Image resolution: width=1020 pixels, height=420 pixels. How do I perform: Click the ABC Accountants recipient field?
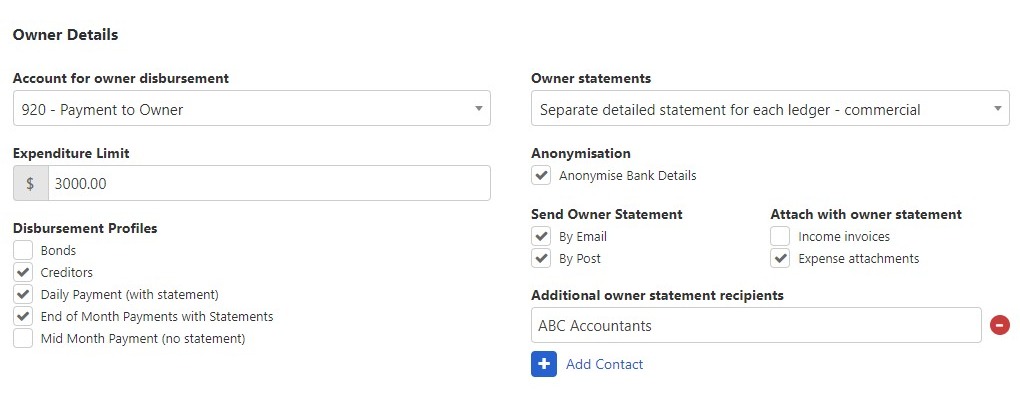(x=756, y=325)
